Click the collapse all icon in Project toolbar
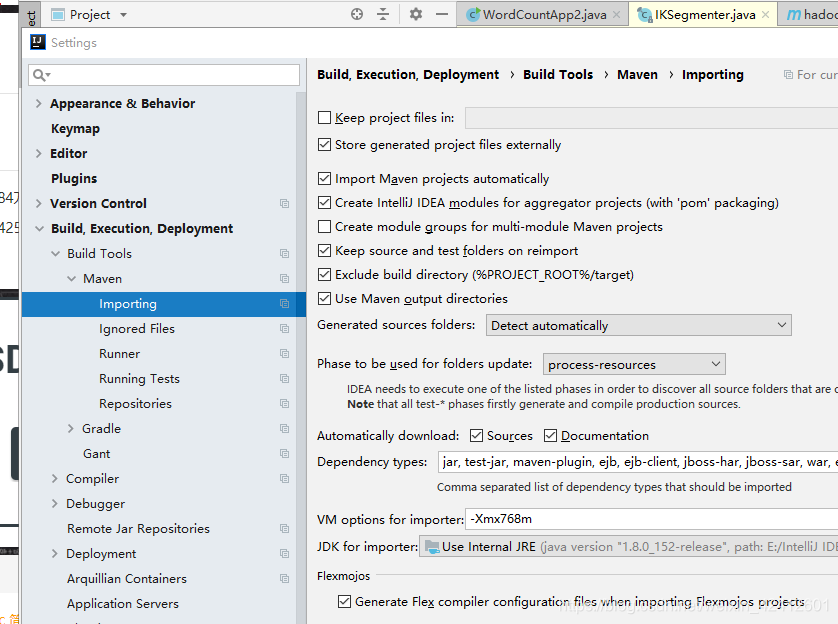 383,14
